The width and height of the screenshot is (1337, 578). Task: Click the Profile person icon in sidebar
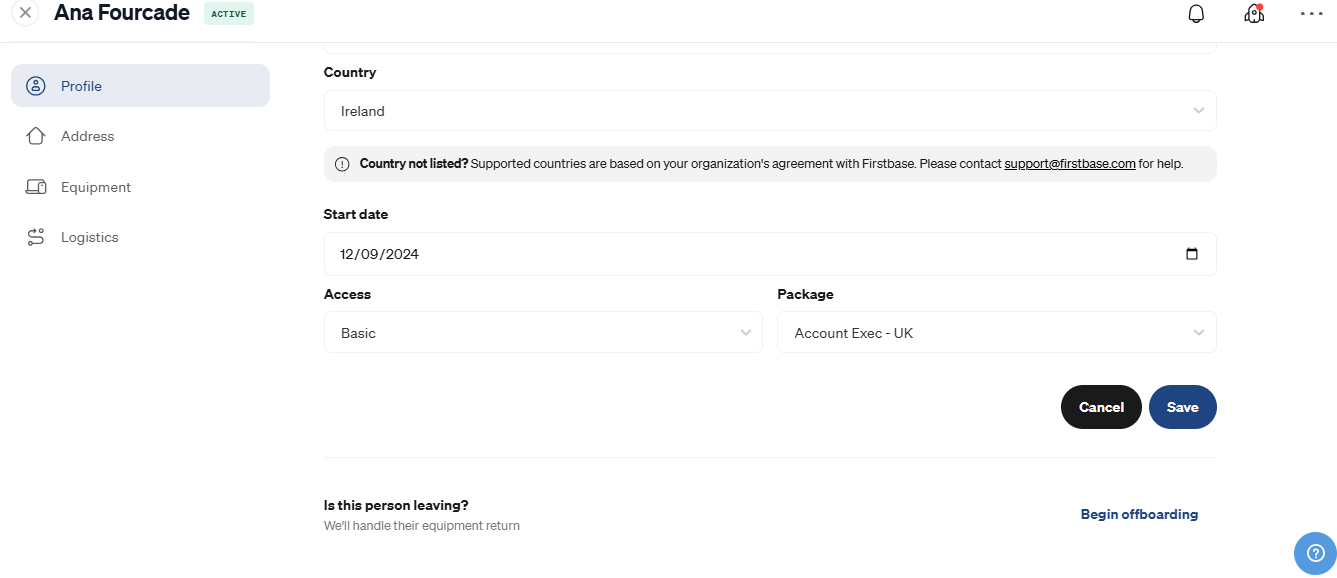pyautogui.click(x=36, y=86)
